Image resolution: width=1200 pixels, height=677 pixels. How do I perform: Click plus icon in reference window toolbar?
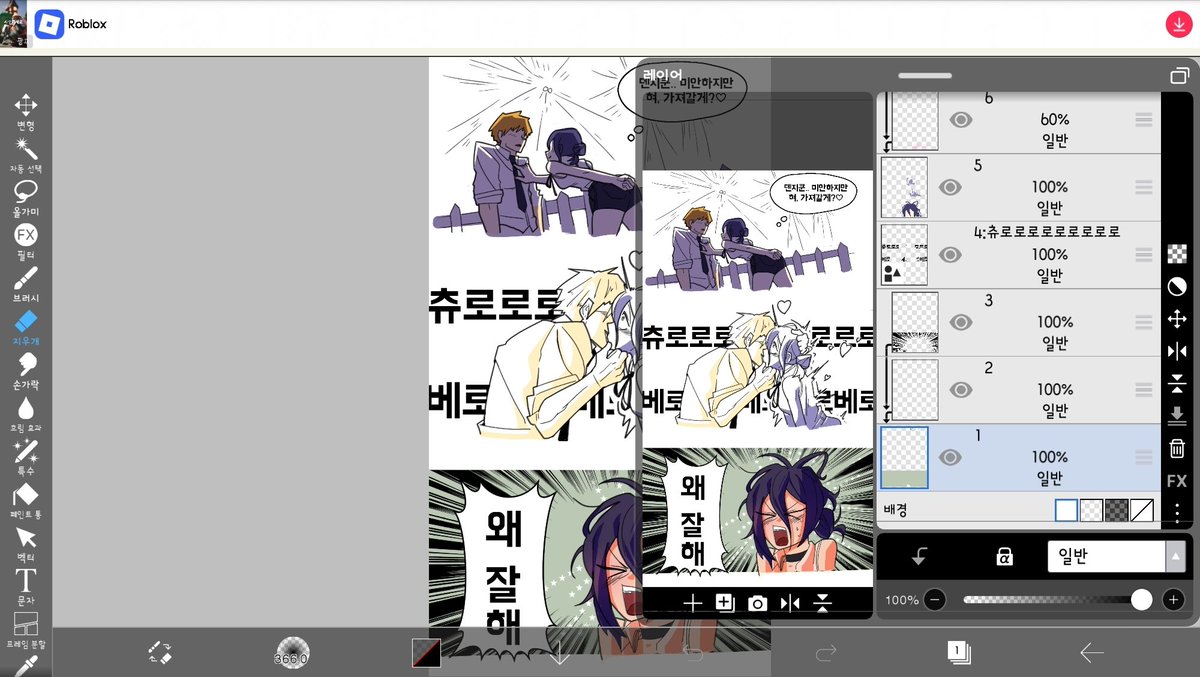click(692, 602)
